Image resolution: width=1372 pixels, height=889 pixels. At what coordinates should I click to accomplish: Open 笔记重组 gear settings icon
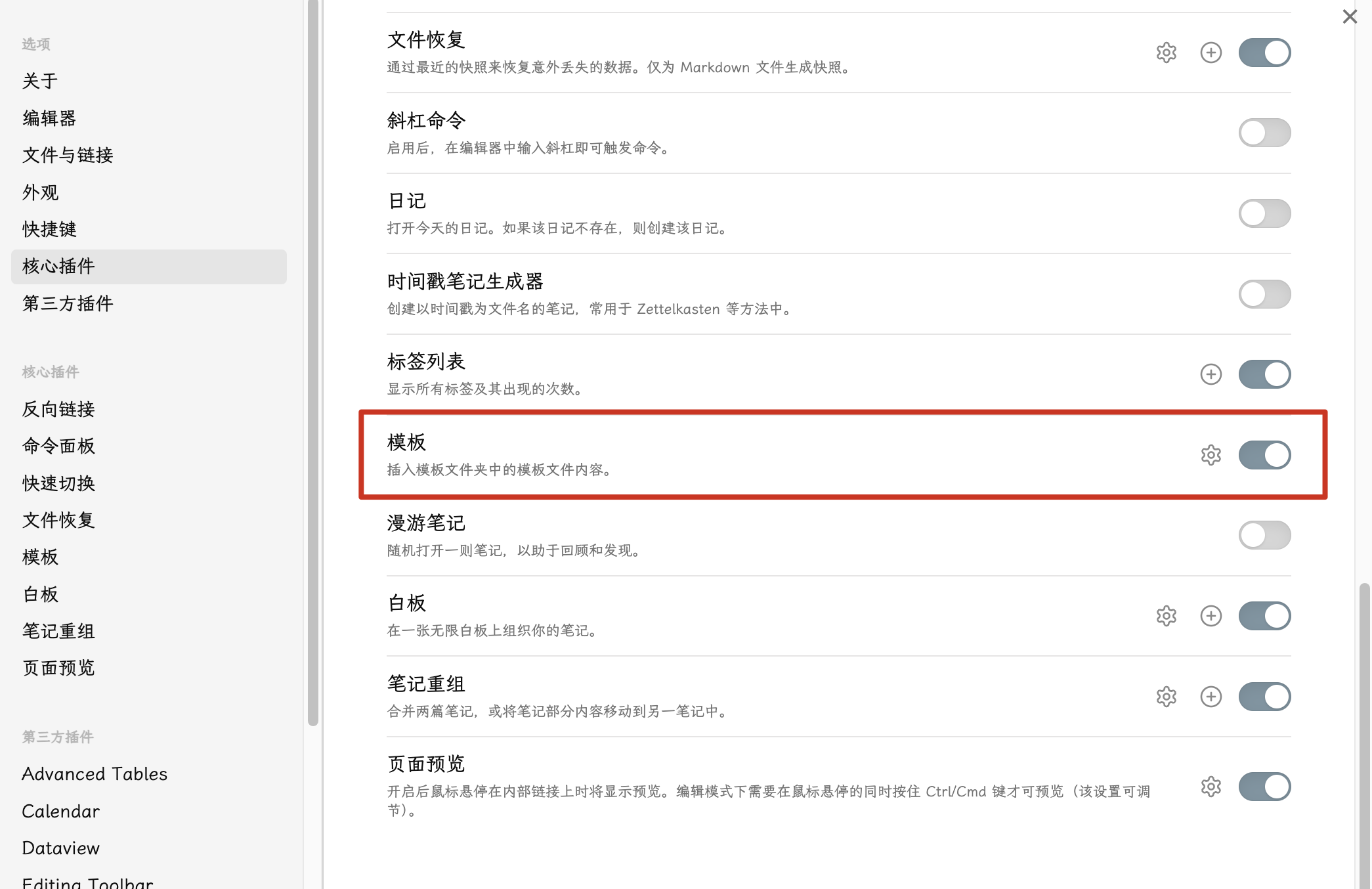pyautogui.click(x=1166, y=697)
